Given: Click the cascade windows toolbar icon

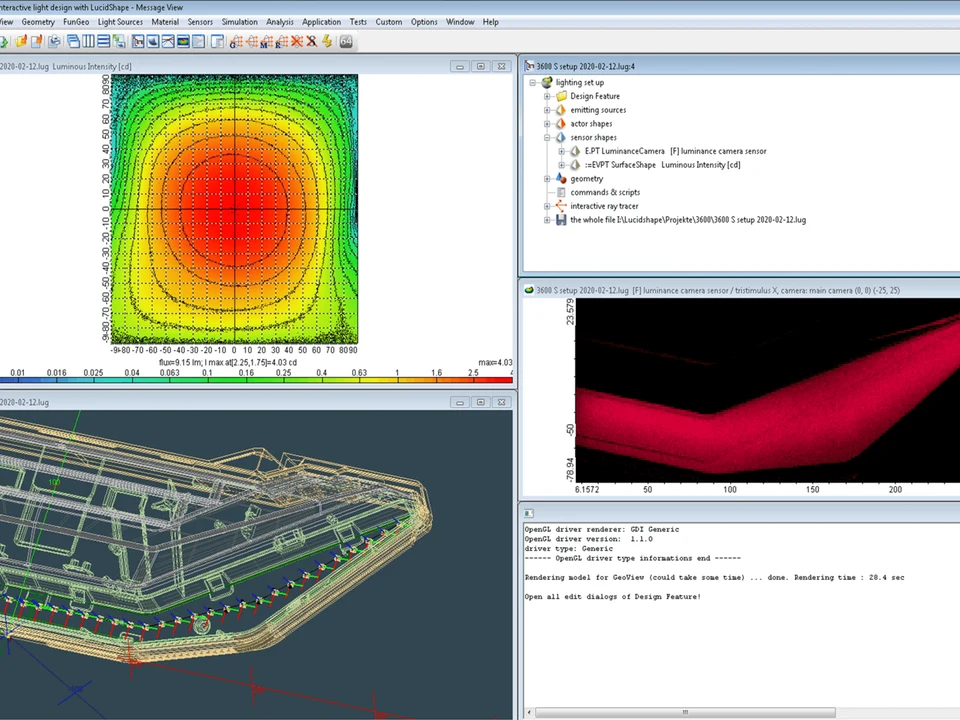Looking at the screenshot, I should click(x=73, y=41).
